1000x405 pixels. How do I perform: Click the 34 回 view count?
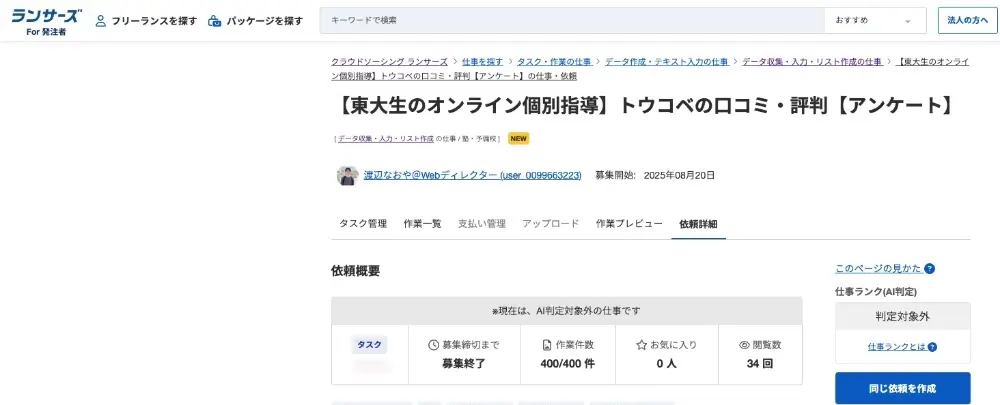(760, 364)
